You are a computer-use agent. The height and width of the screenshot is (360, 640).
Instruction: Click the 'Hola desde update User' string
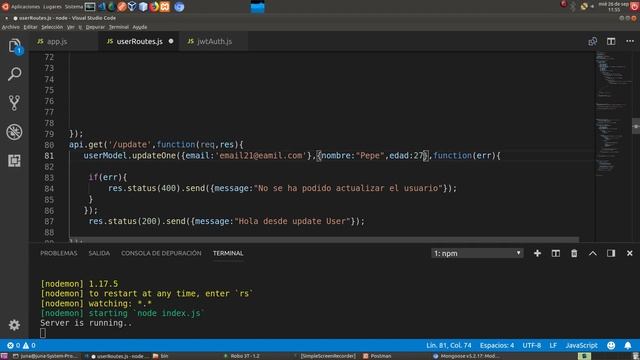pyautogui.click(x=292, y=221)
